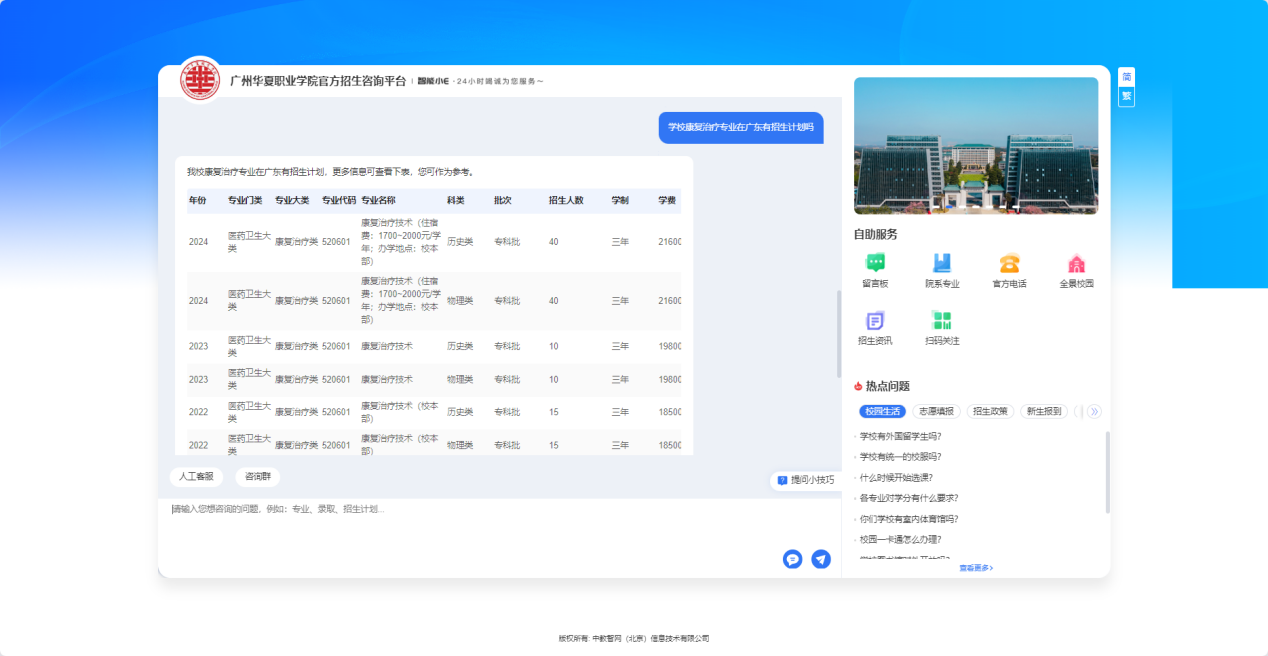Open question 学校有外国留学生吗?
Image resolution: width=1268 pixels, height=656 pixels.
(x=900, y=436)
